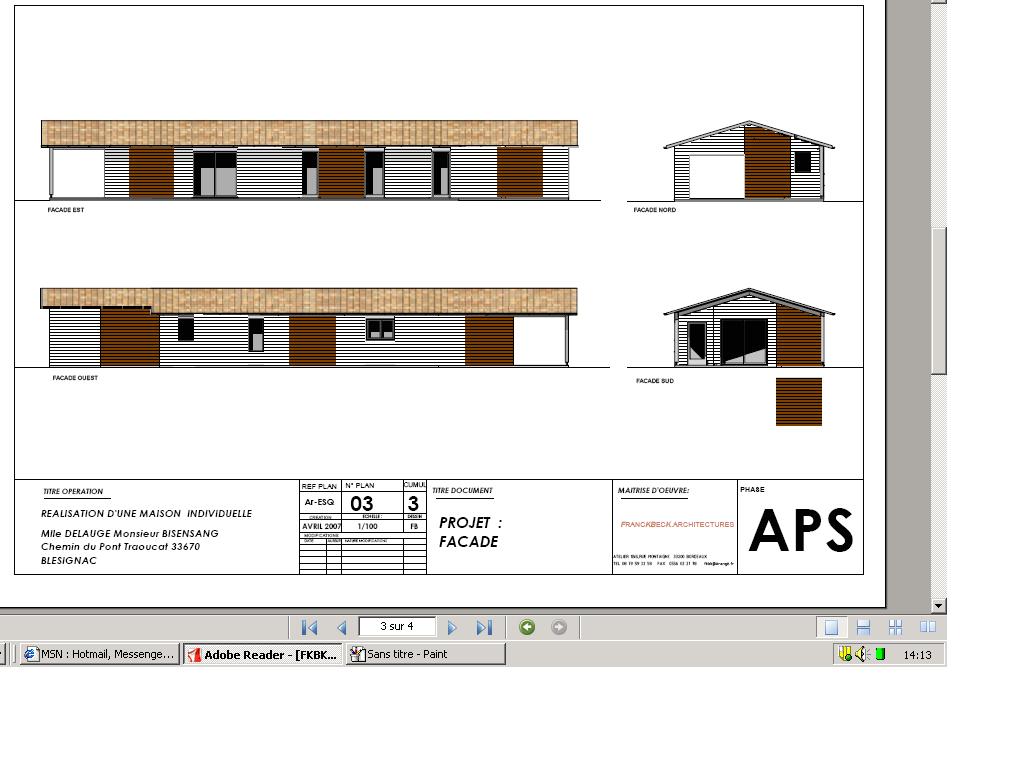Screen dimensions: 1024x768
Task: Click the green tray icon beside the speaker
Action: pos(880,654)
